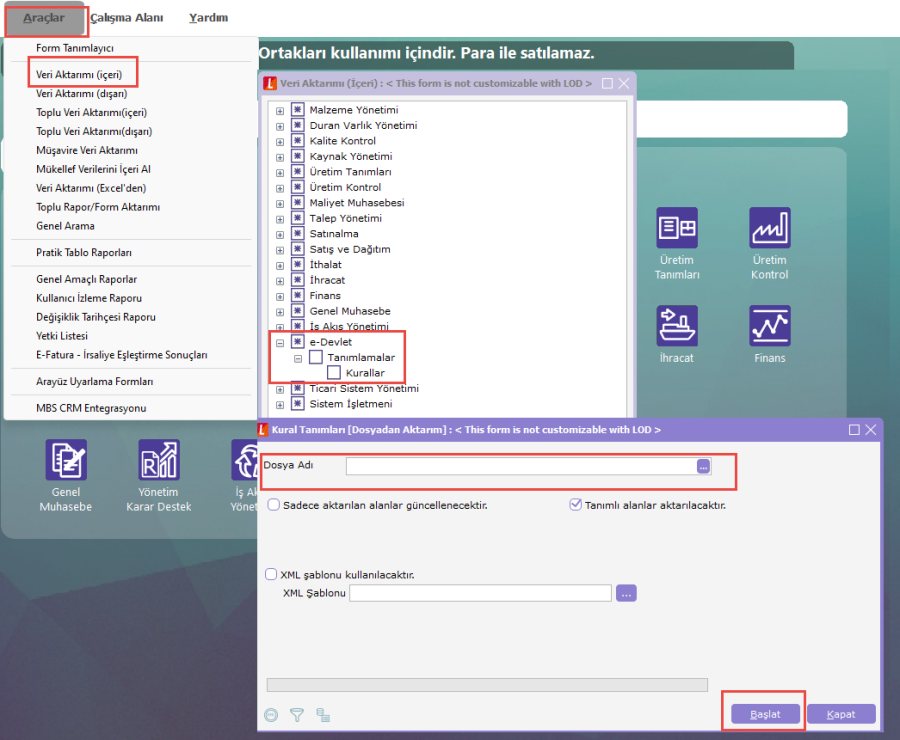Expand the Sistem İşletmeni tree node
Image resolution: width=900 pixels, height=740 pixels.
coord(280,405)
